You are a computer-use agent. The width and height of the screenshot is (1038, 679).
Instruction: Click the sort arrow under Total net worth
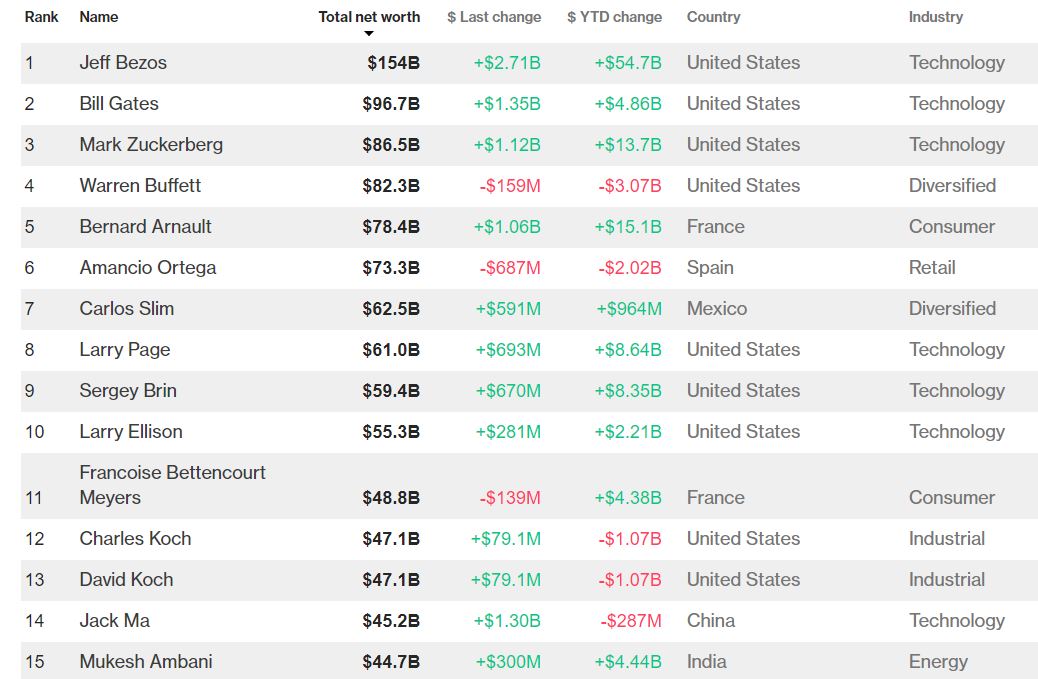click(369, 34)
